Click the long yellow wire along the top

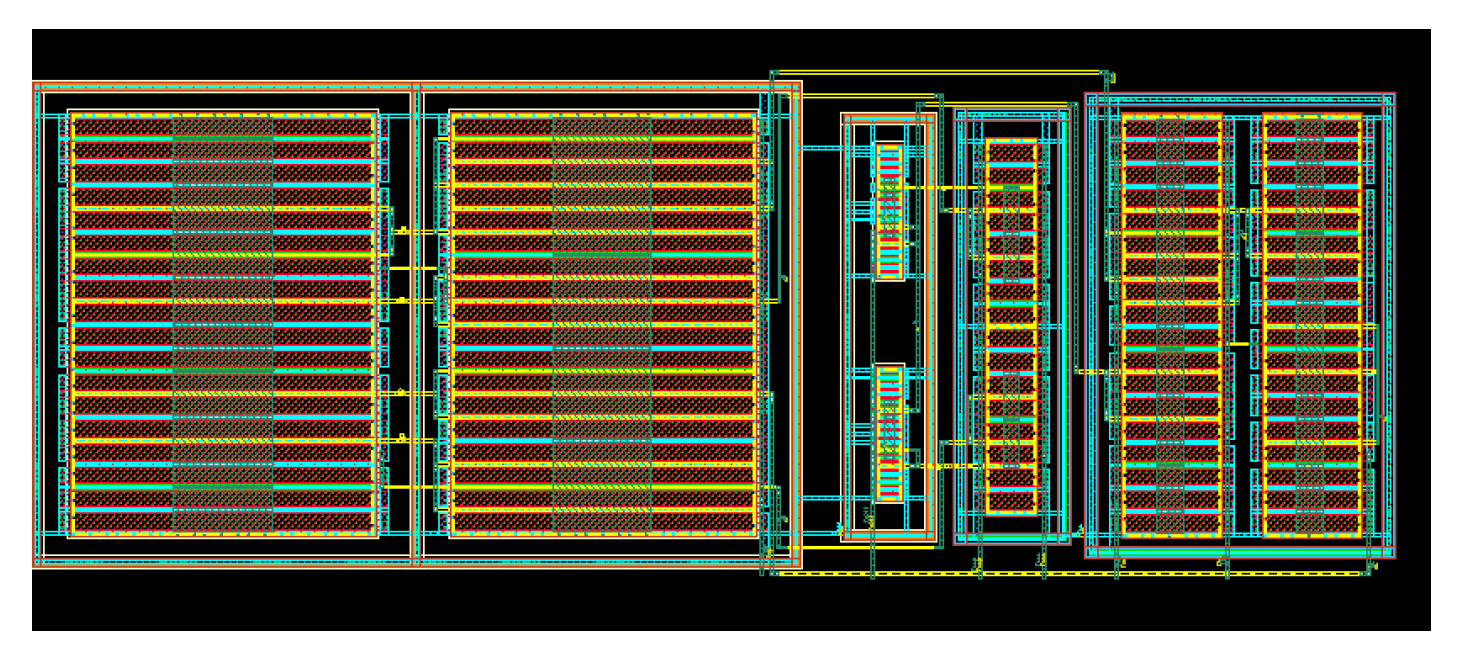[x=940, y=72]
